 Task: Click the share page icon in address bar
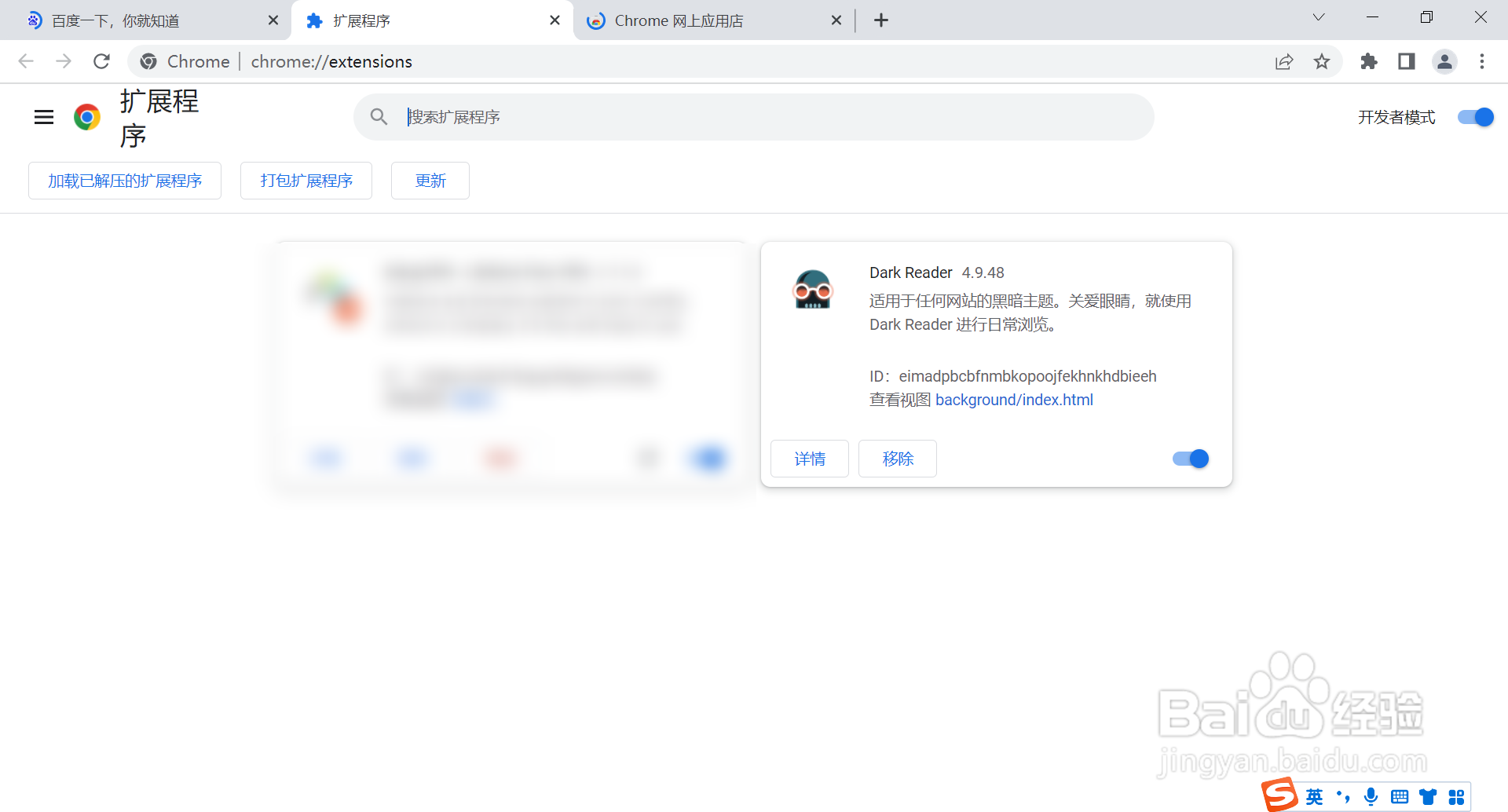coord(1284,61)
